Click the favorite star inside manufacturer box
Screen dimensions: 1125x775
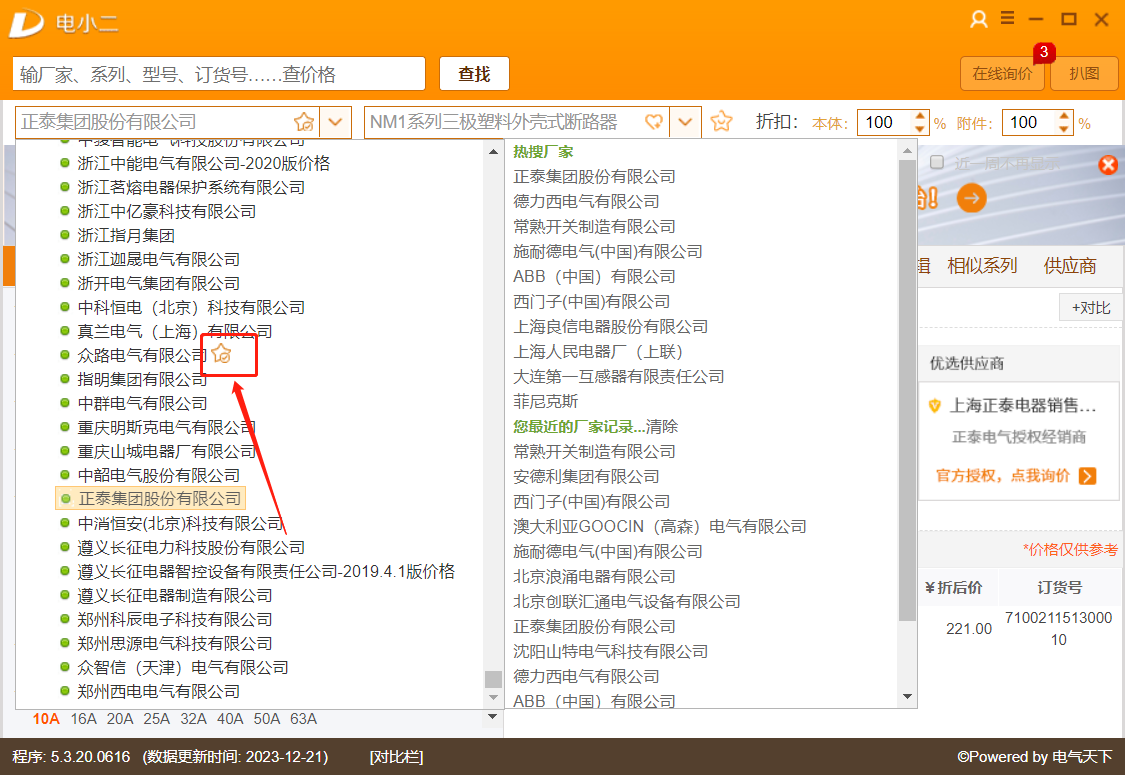304,122
